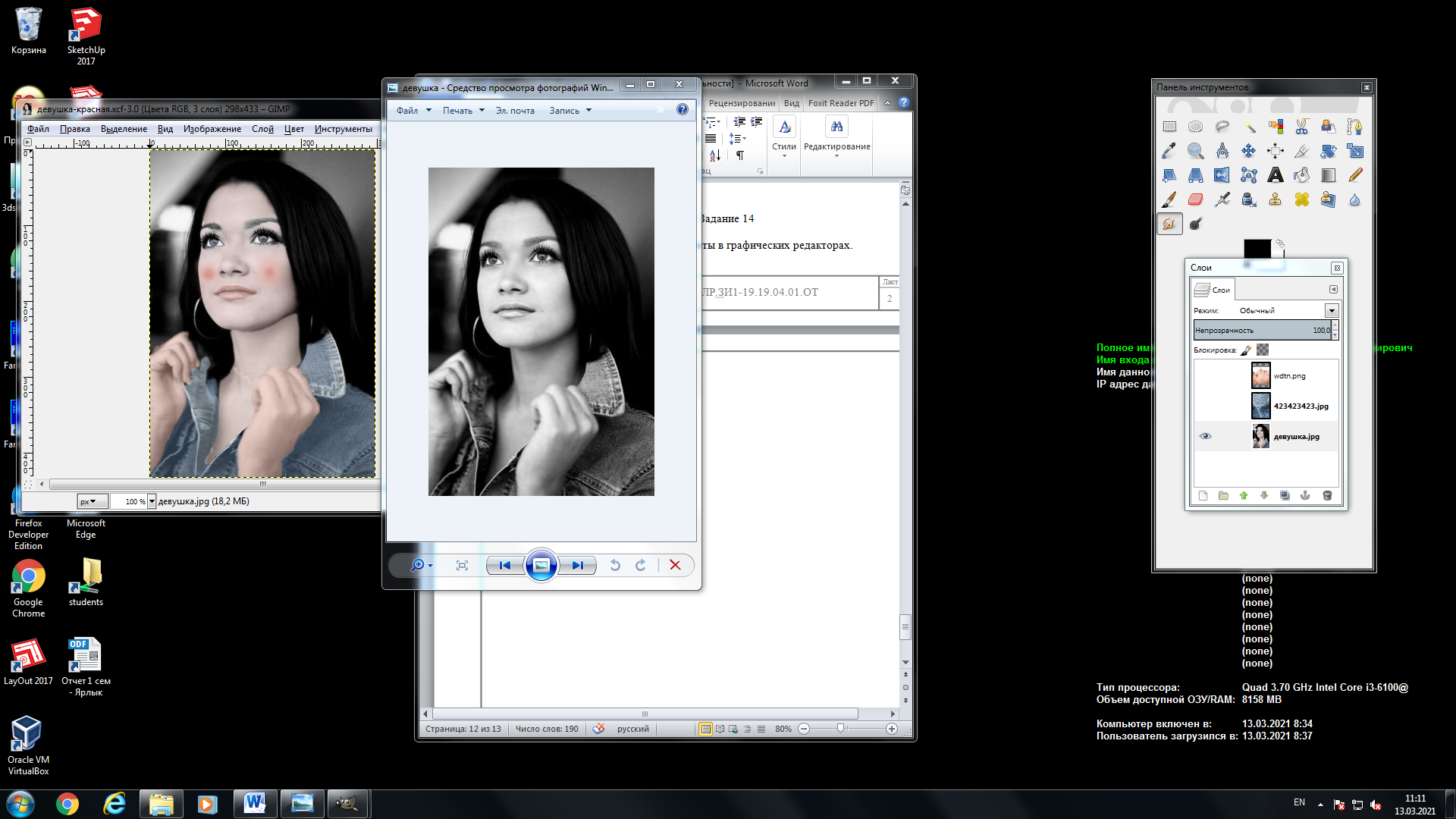Select the Text tool

point(1276,175)
